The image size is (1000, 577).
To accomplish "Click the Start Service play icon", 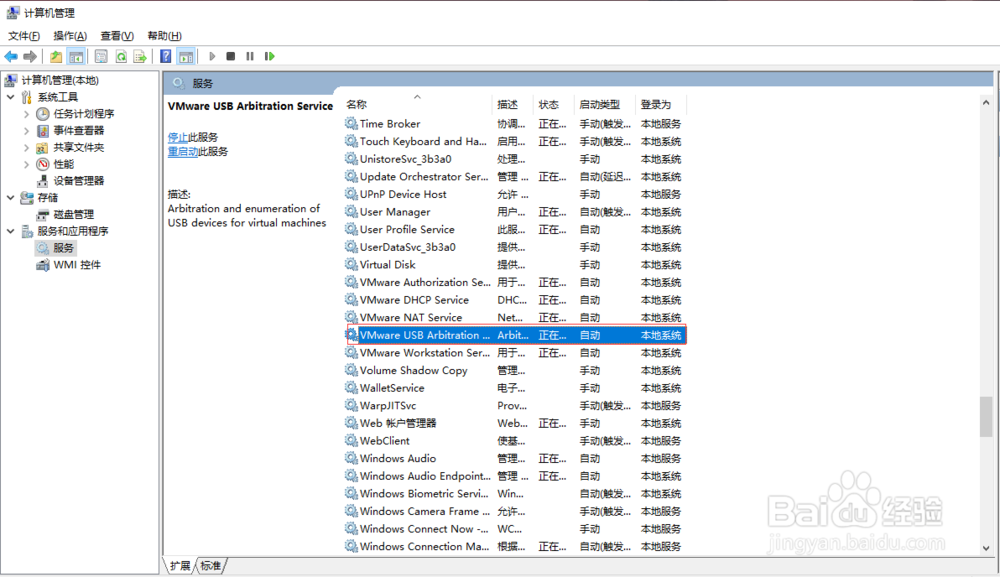I will [x=212, y=57].
